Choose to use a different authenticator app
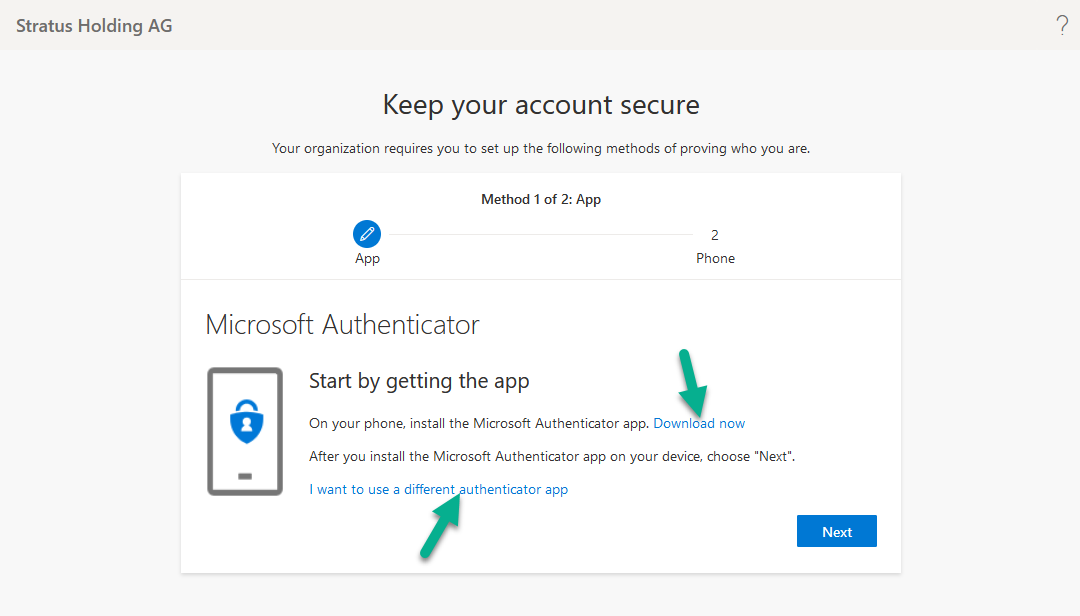The image size is (1080, 616). point(439,489)
